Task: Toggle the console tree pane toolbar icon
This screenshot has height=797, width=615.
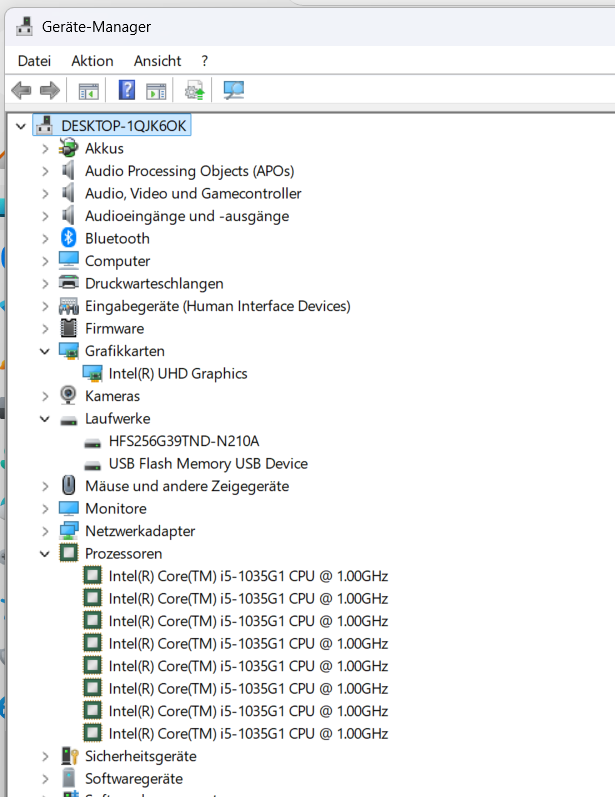Action: pos(88,91)
